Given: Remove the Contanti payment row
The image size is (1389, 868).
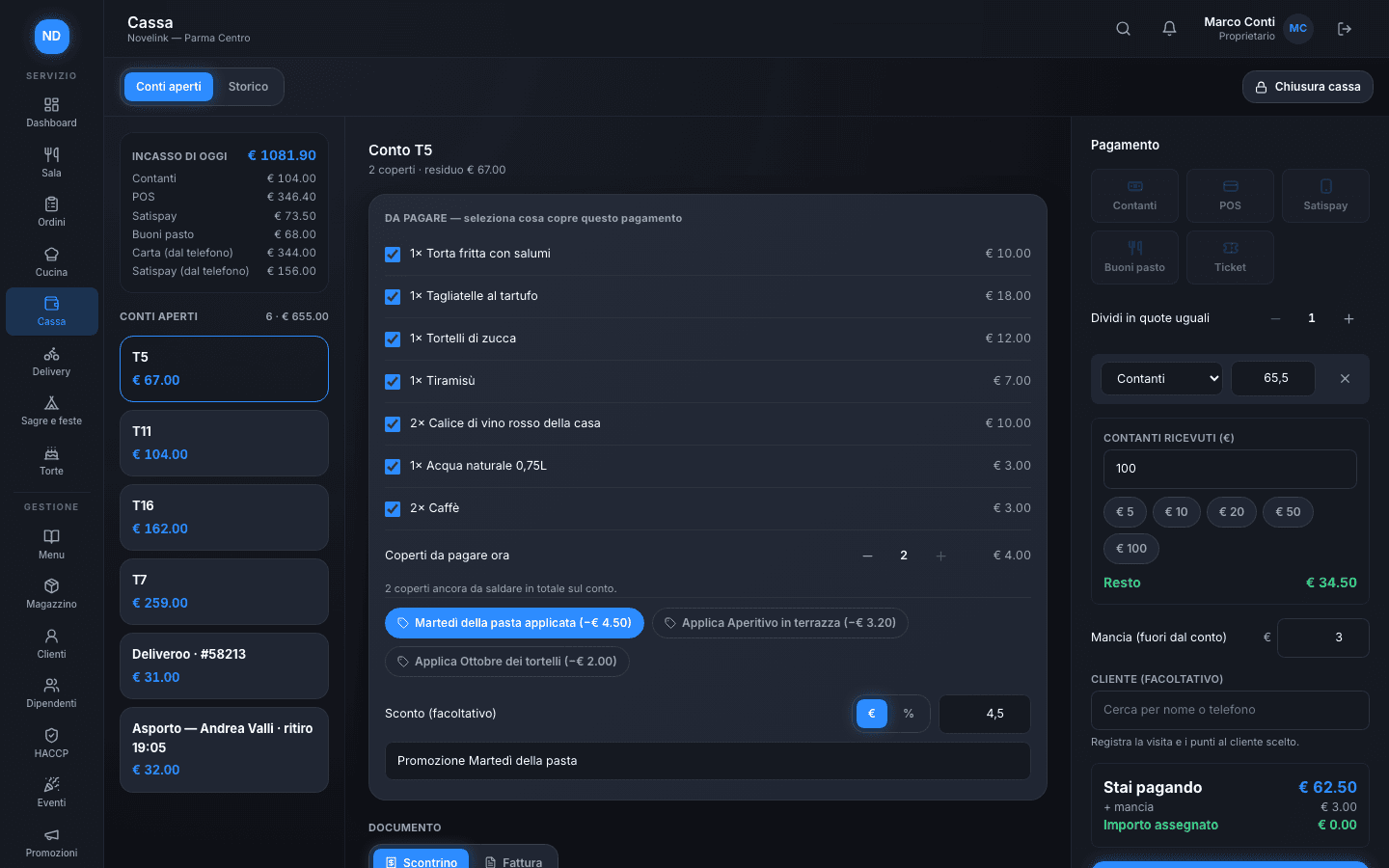Looking at the screenshot, I should [1345, 379].
